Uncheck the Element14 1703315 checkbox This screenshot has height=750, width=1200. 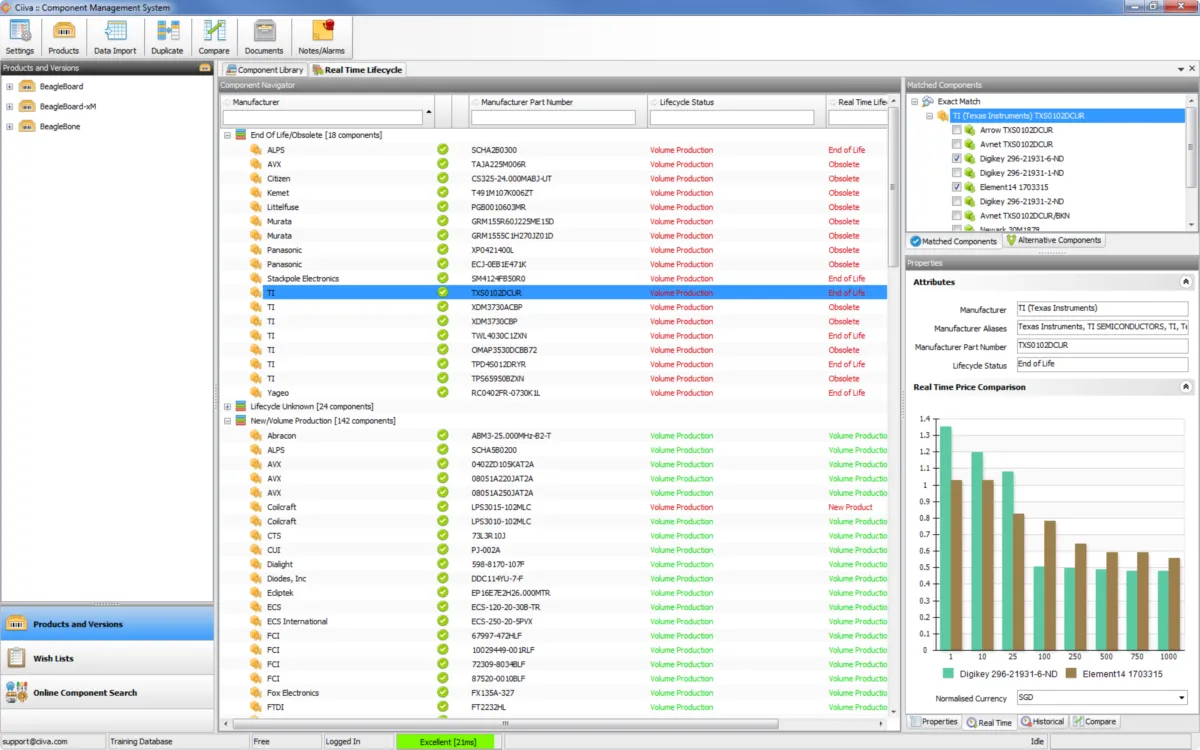coord(957,187)
